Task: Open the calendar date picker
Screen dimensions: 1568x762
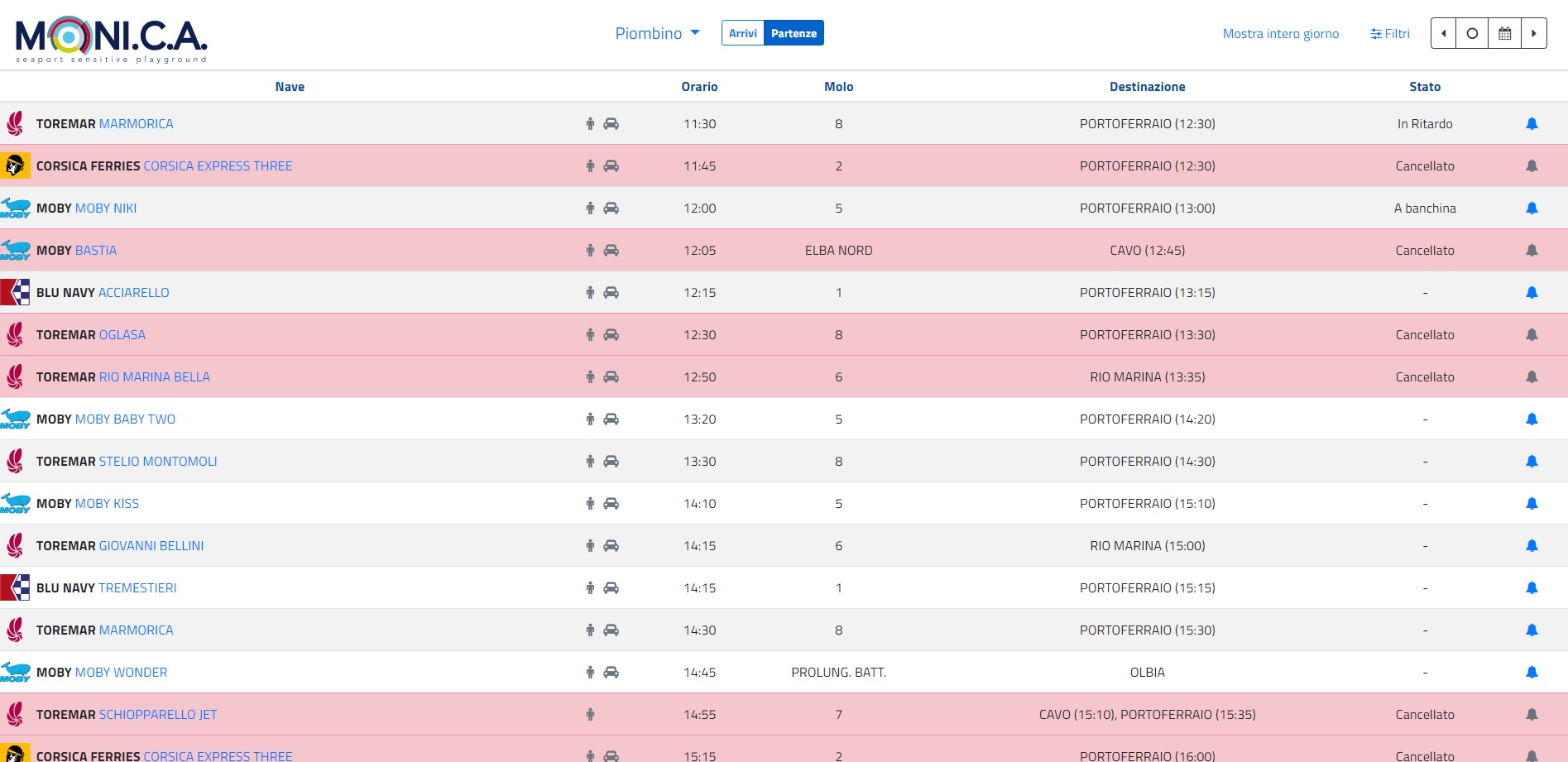Action: (x=1505, y=33)
